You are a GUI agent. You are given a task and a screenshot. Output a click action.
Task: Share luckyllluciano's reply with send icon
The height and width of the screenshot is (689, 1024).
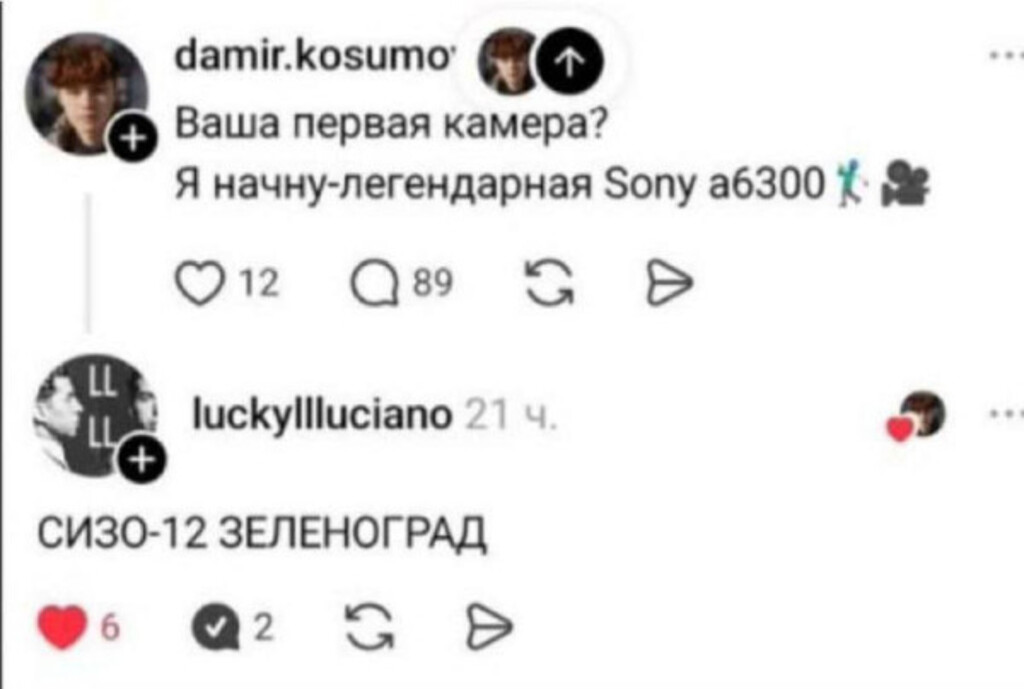489,628
